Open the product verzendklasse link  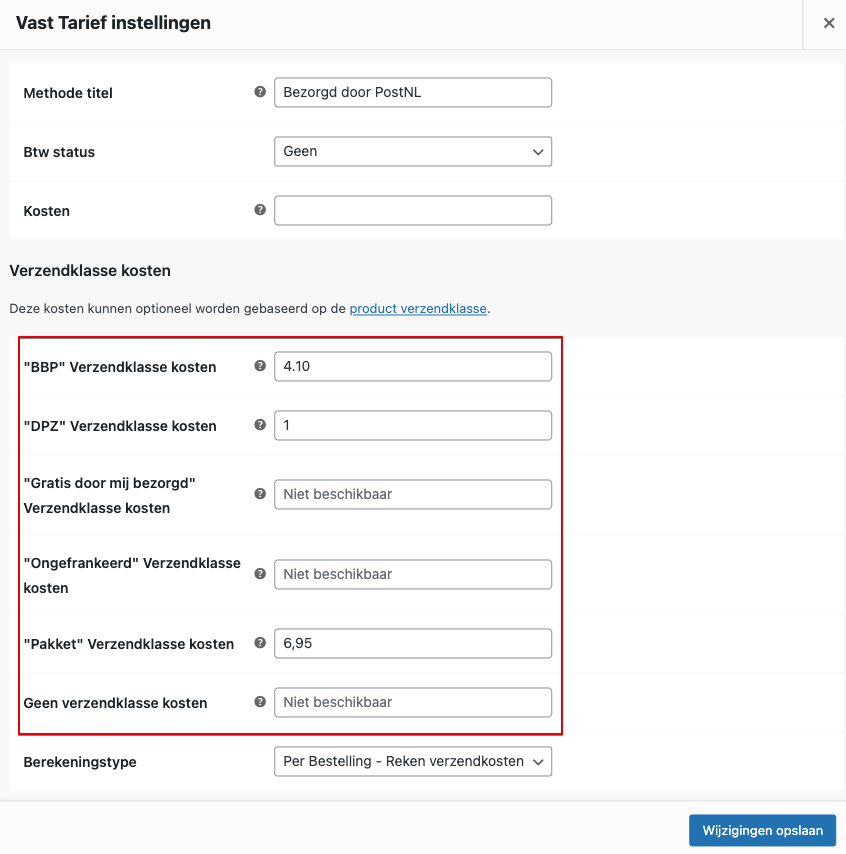(x=418, y=308)
